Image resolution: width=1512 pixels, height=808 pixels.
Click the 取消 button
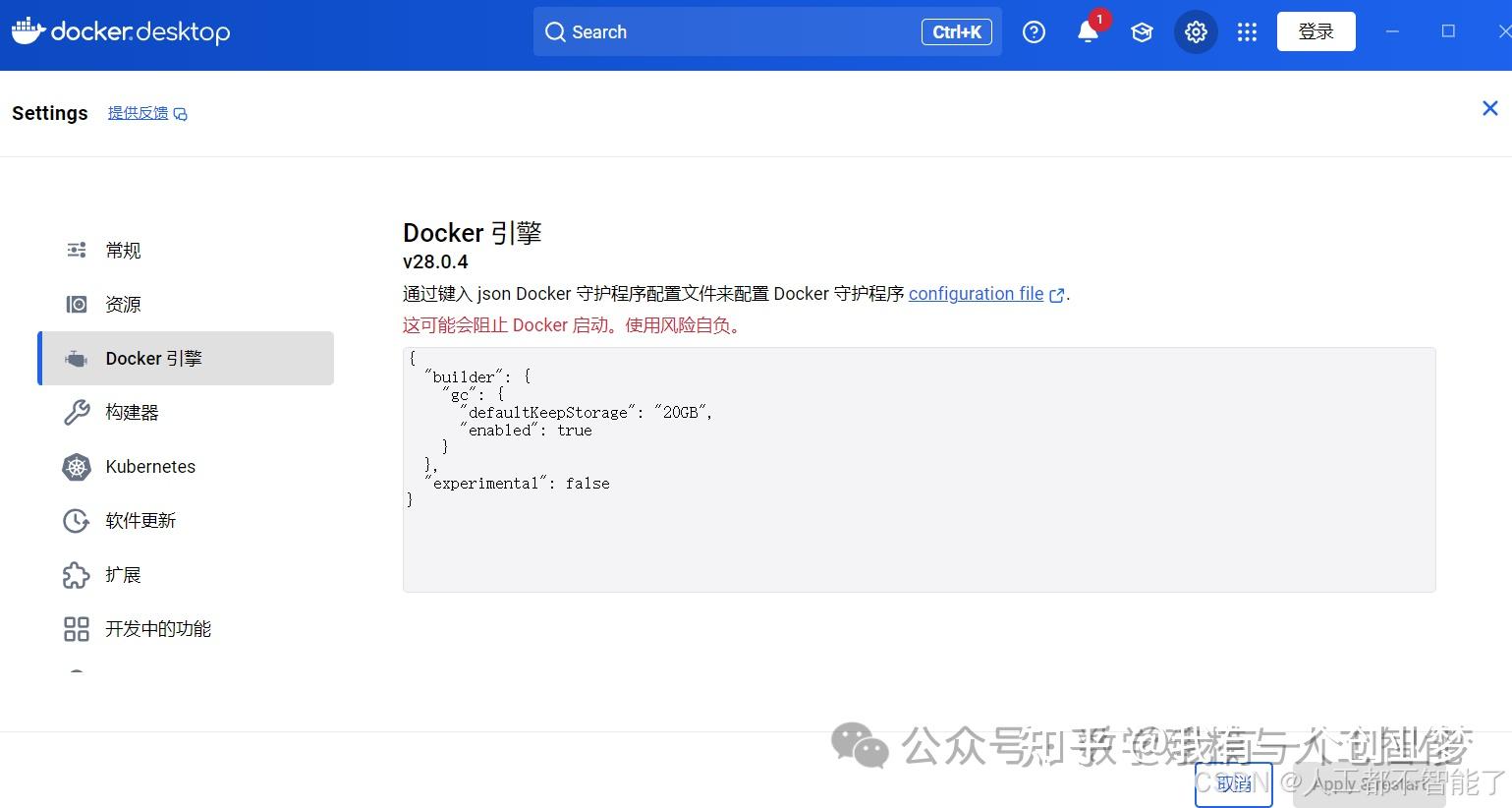(x=1233, y=783)
